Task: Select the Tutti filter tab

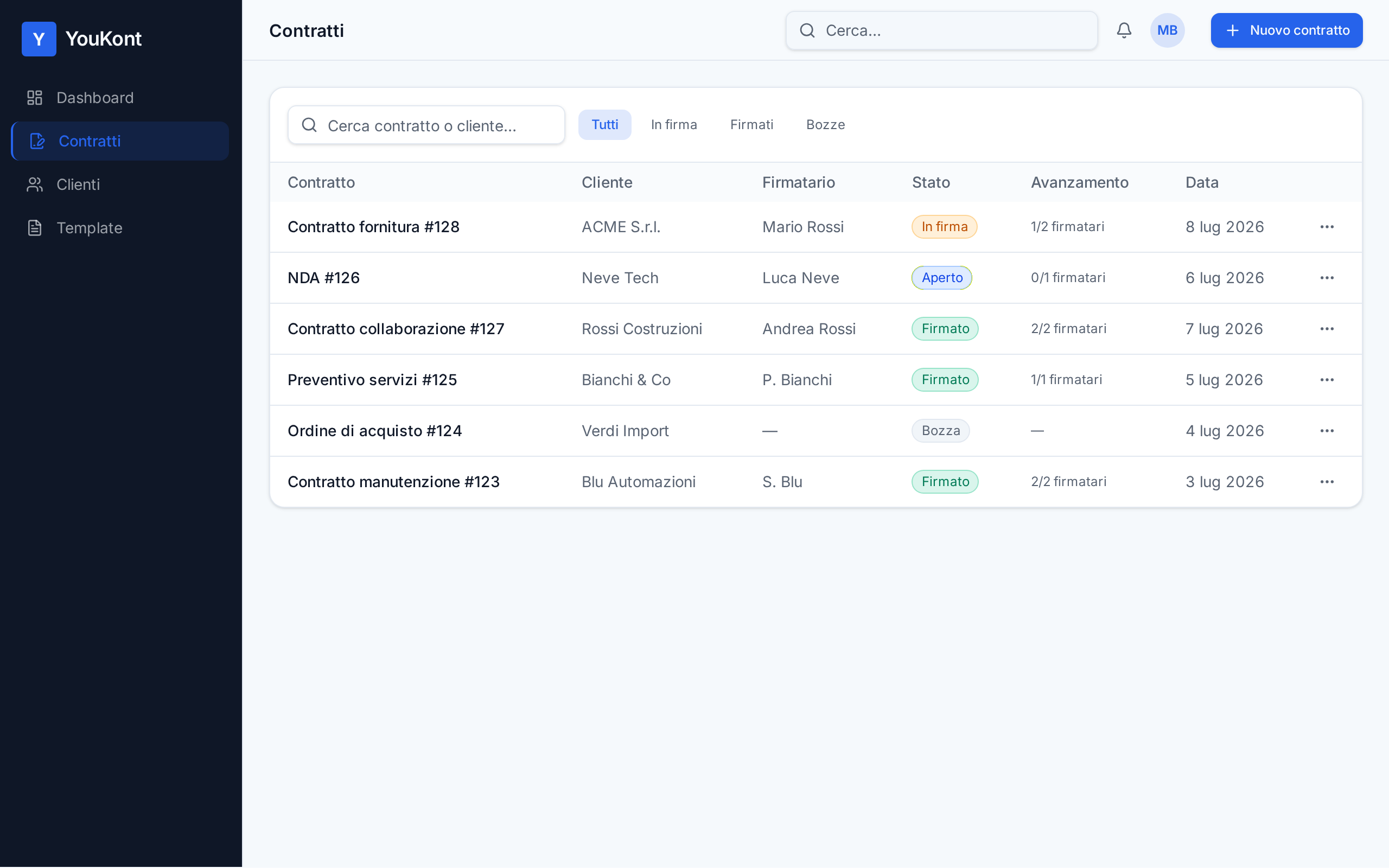Action: [604, 125]
